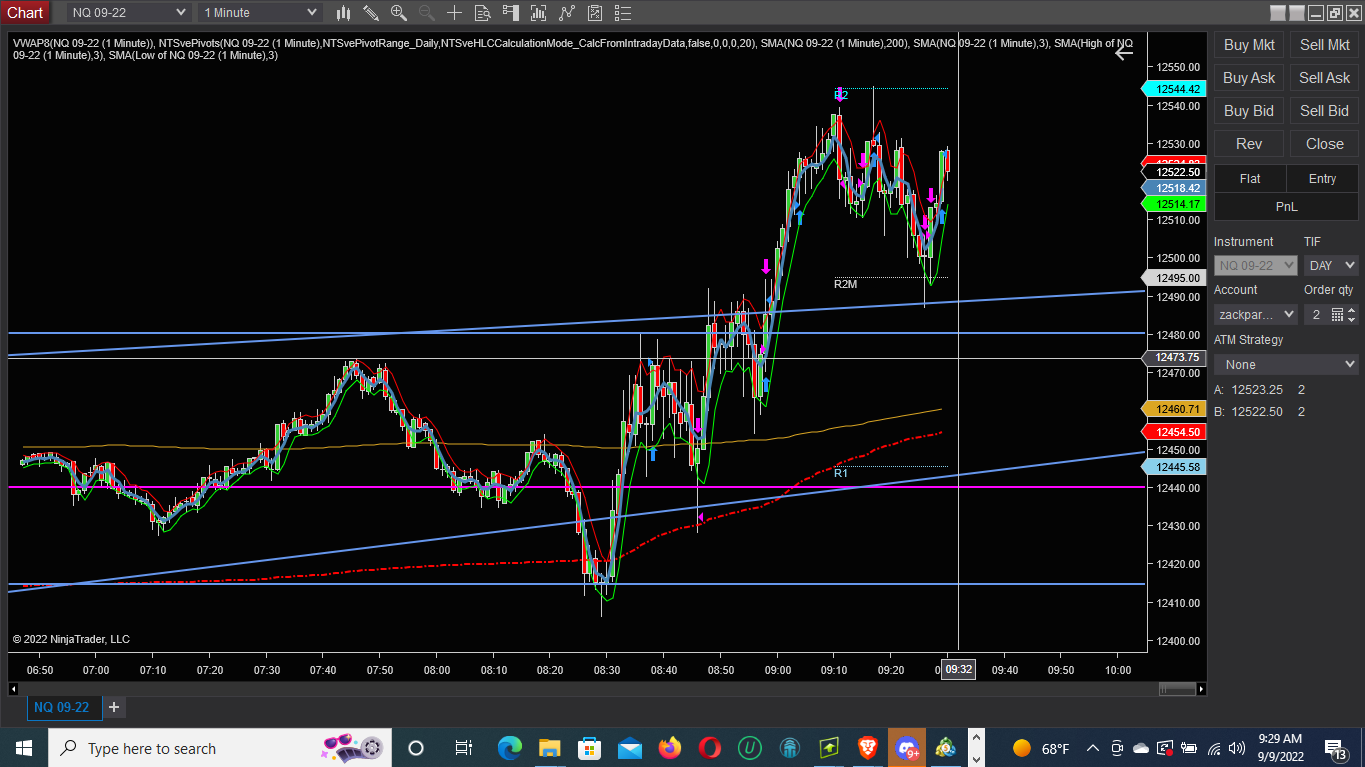Open the bar type candlestick icon
The height and width of the screenshot is (767, 1365).
(343, 13)
